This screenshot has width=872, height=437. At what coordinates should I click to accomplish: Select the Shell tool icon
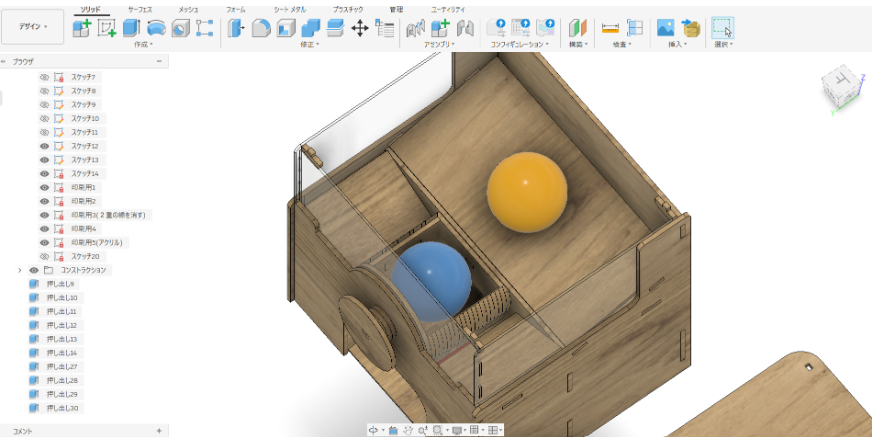(286, 28)
